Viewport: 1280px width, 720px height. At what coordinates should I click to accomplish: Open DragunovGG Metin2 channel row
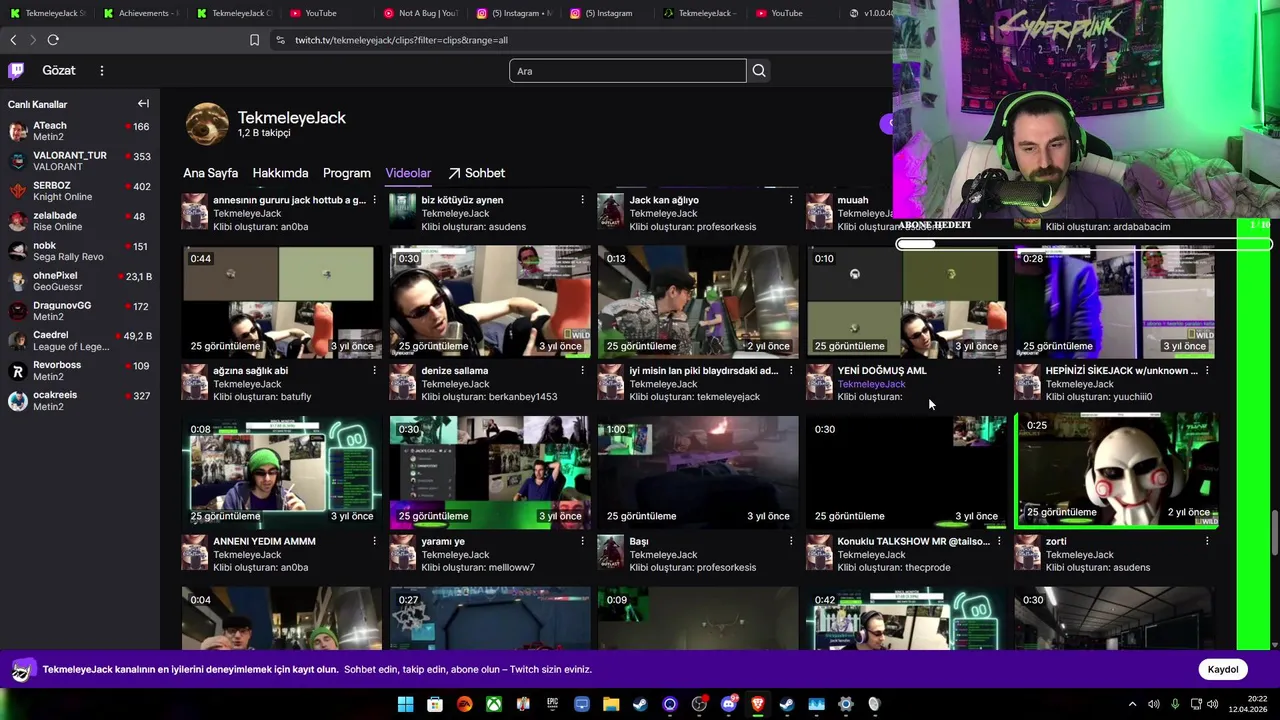pos(80,311)
